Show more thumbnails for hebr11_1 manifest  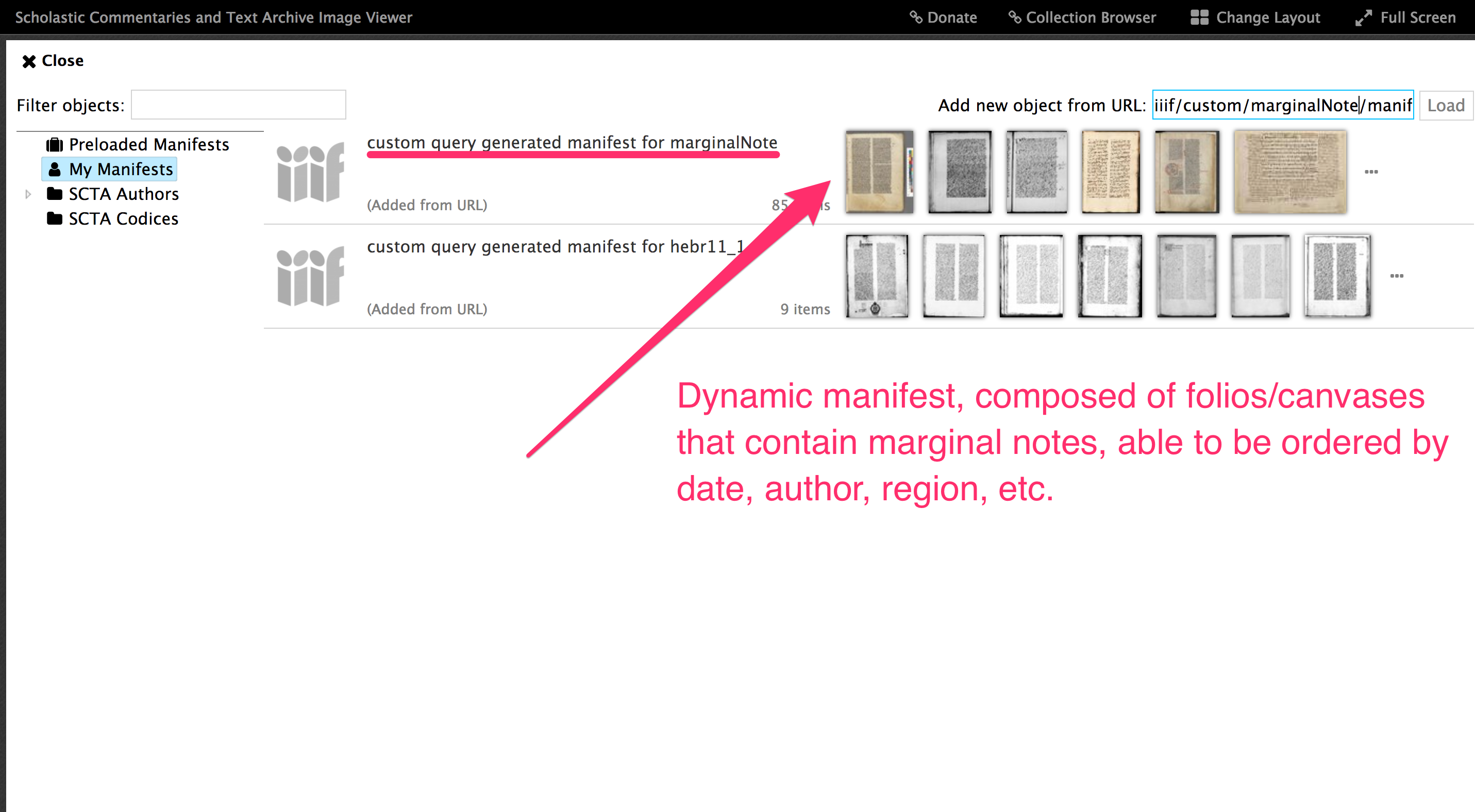click(1396, 276)
